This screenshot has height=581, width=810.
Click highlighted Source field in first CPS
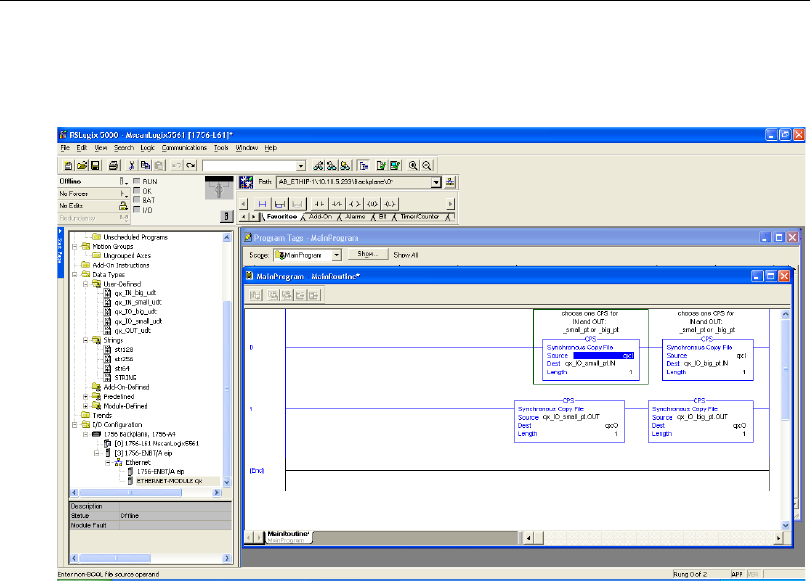603,355
